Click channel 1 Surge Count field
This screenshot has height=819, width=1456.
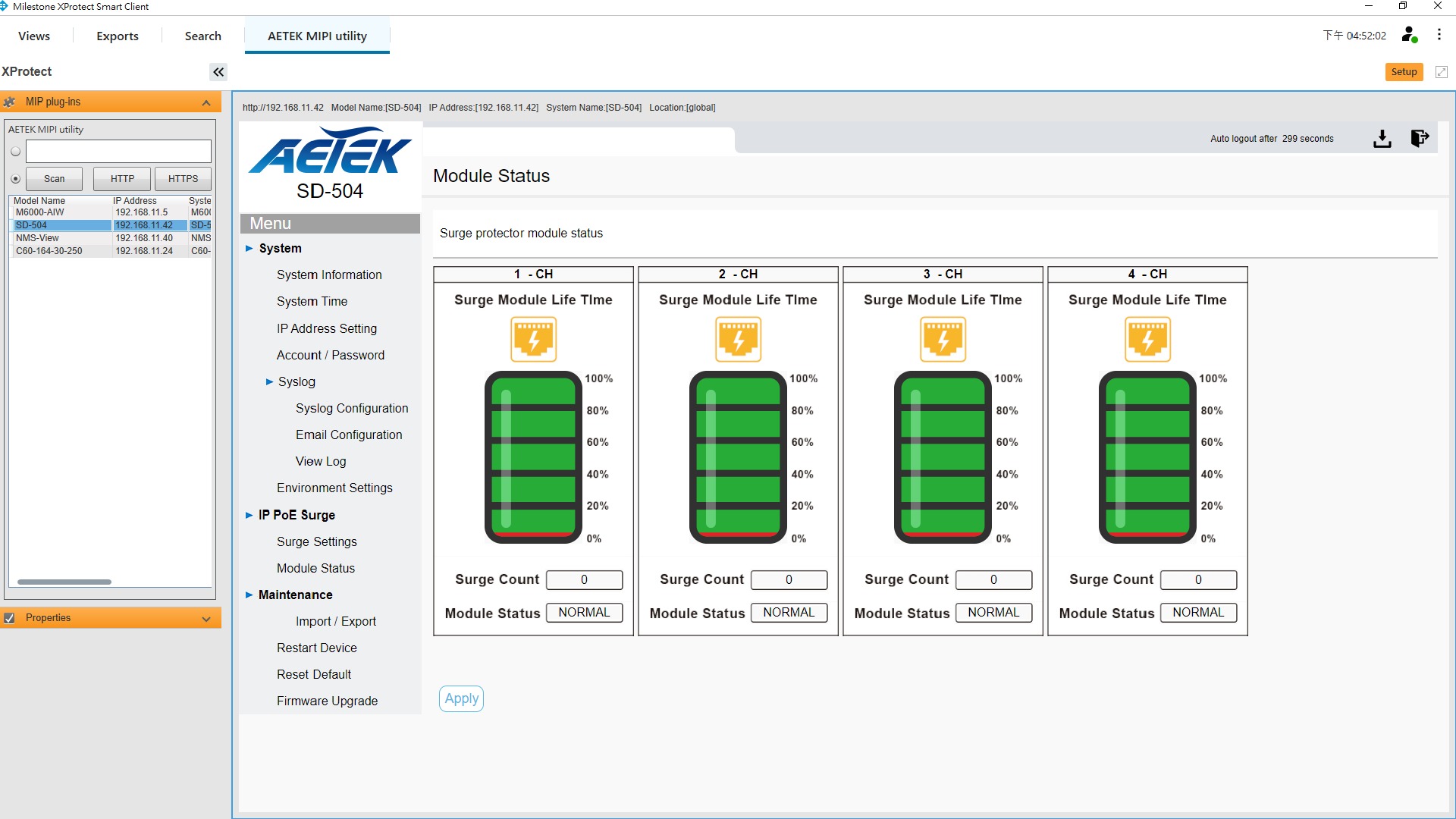pos(584,580)
